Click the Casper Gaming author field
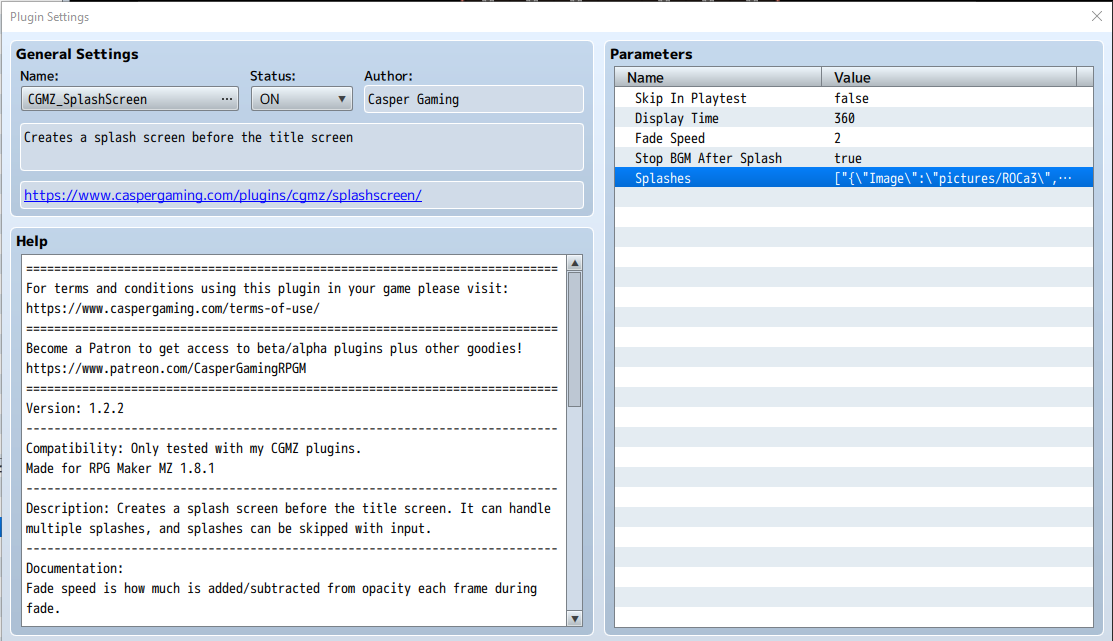The height and width of the screenshot is (641, 1113). 473,99
